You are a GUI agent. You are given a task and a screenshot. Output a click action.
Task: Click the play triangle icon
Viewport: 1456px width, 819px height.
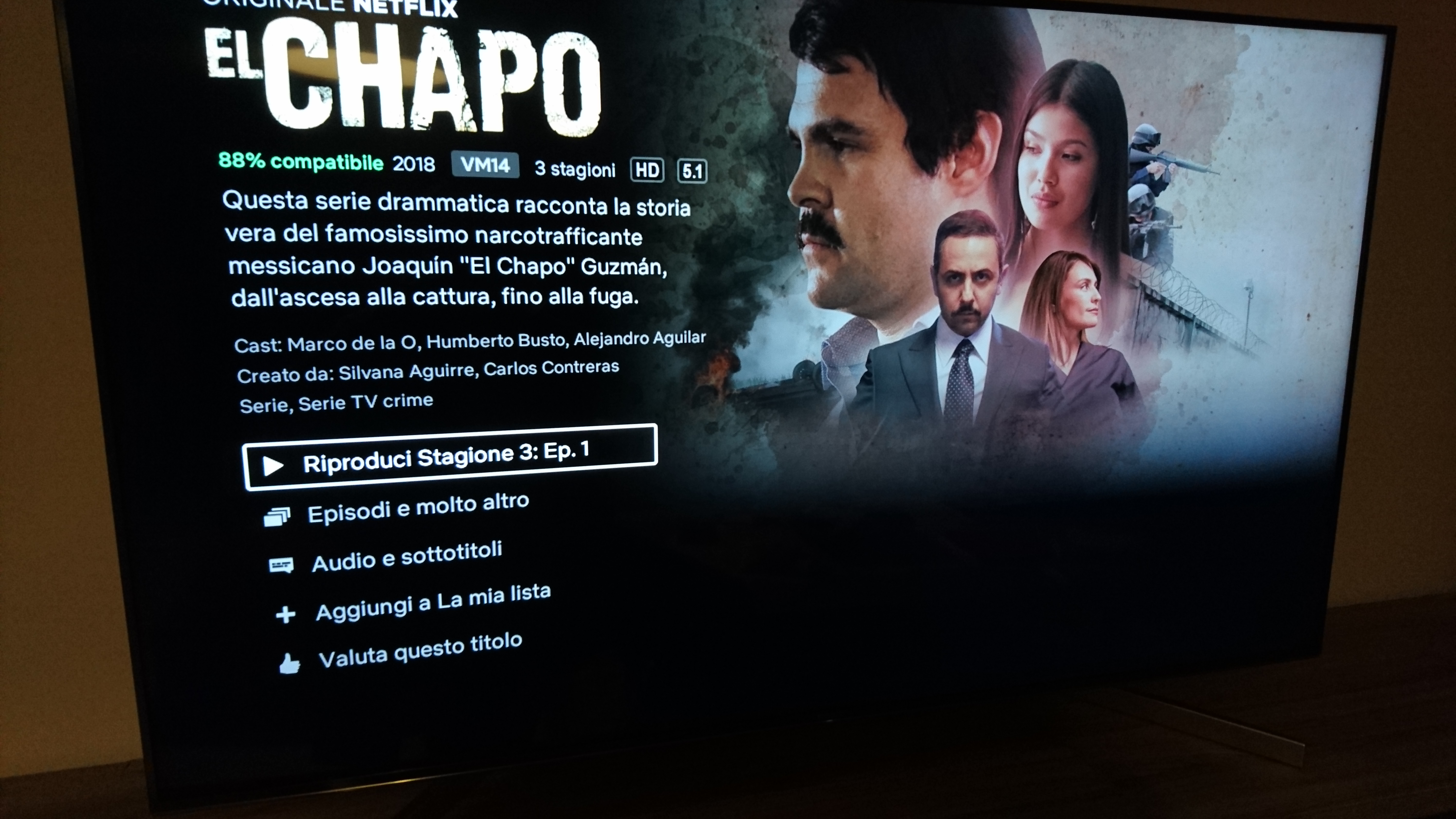tap(273, 465)
